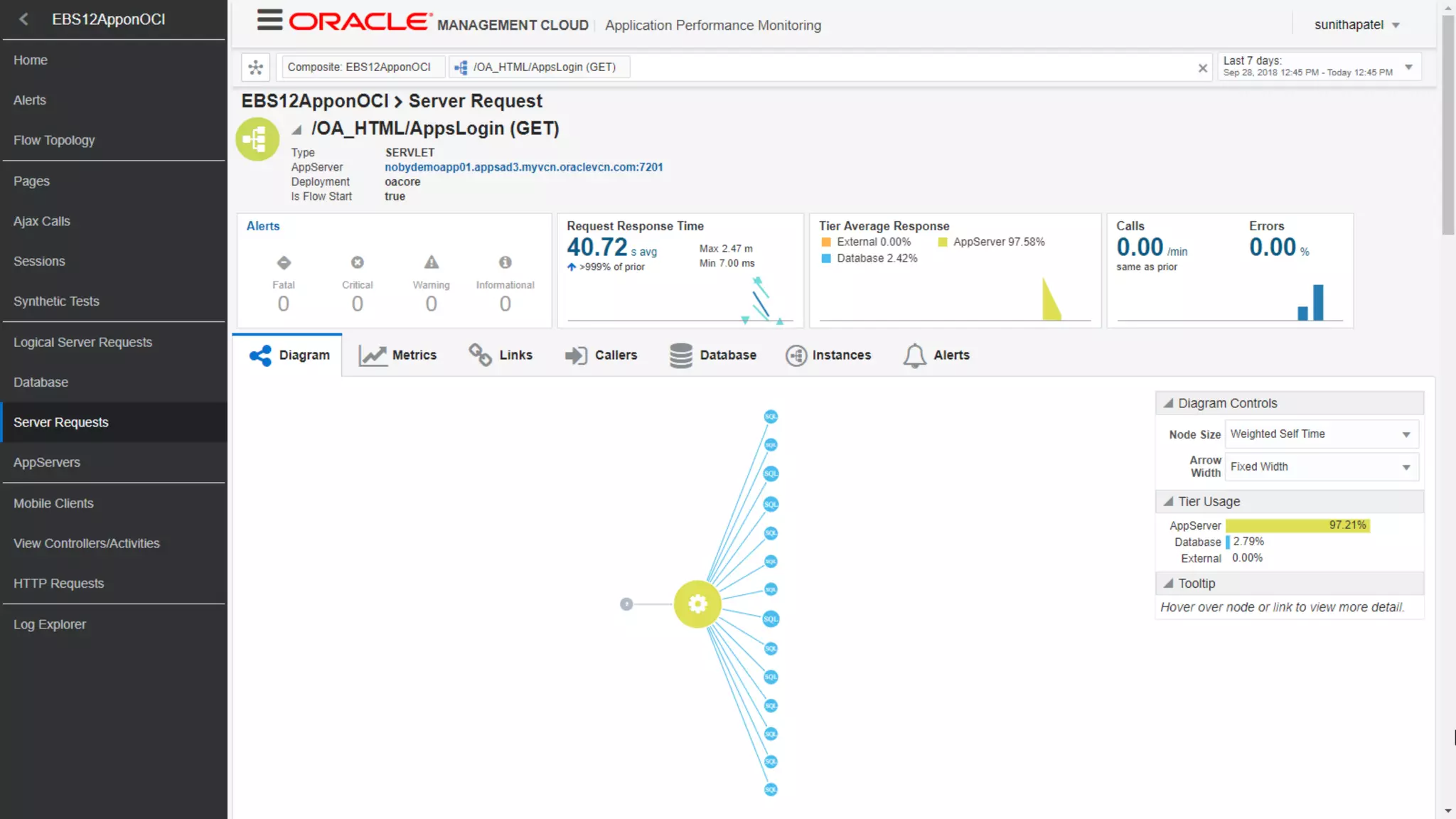Open Sessions in sidebar

[114, 262]
